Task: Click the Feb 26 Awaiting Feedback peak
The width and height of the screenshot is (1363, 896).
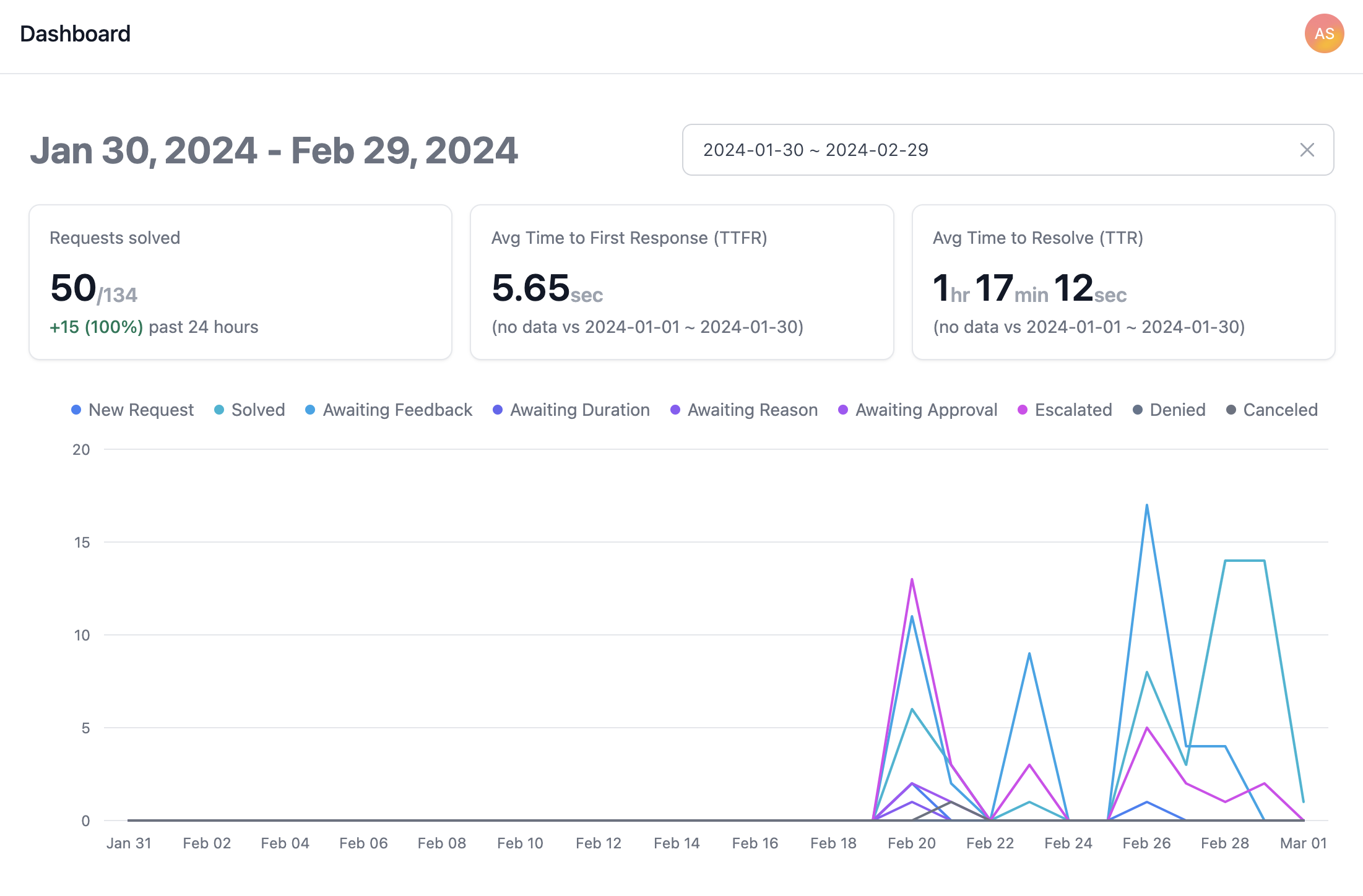Action: tap(1146, 506)
